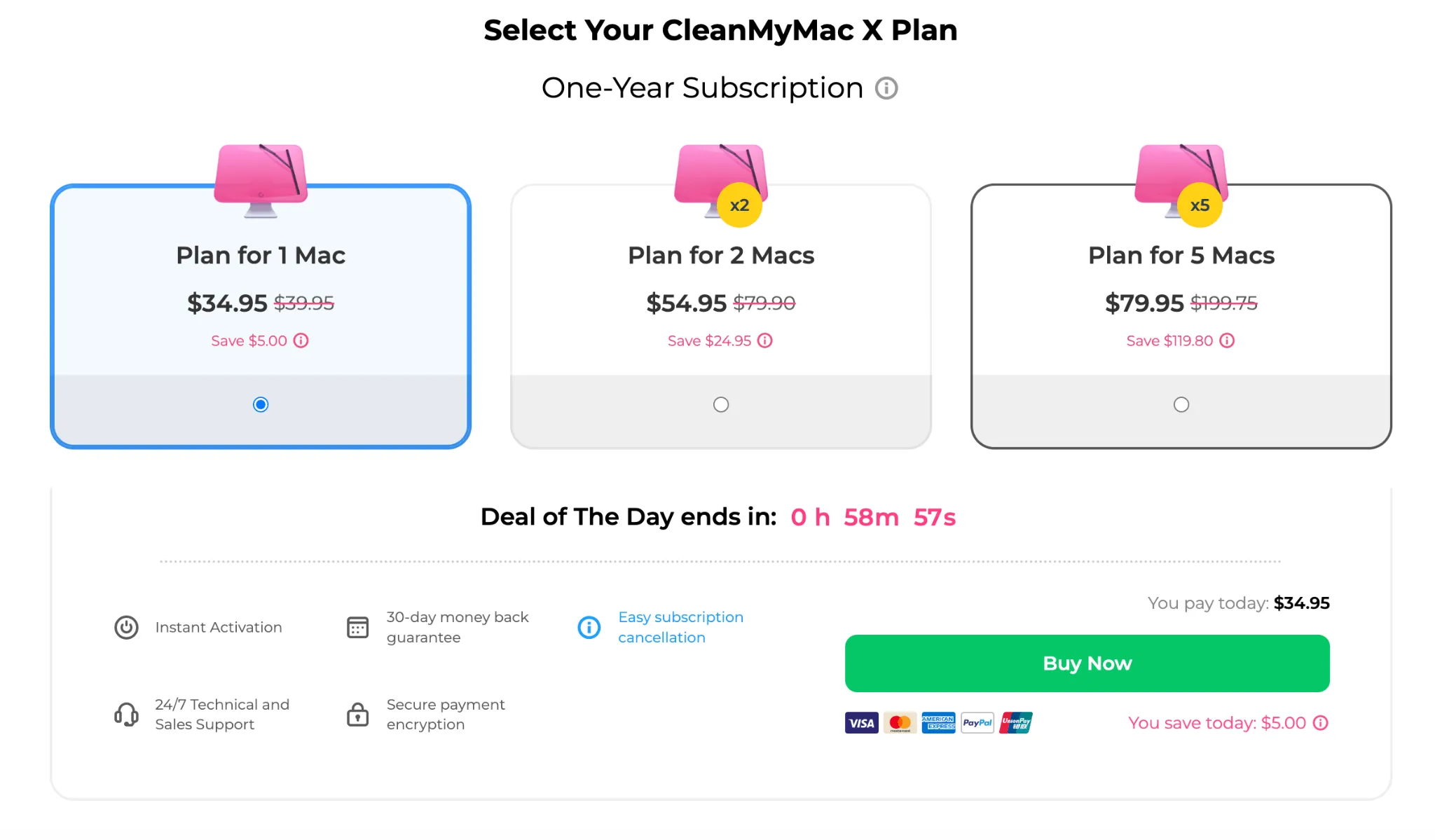Click the Visa payment icon
Screen dimensions: 1435x840
(x=861, y=722)
